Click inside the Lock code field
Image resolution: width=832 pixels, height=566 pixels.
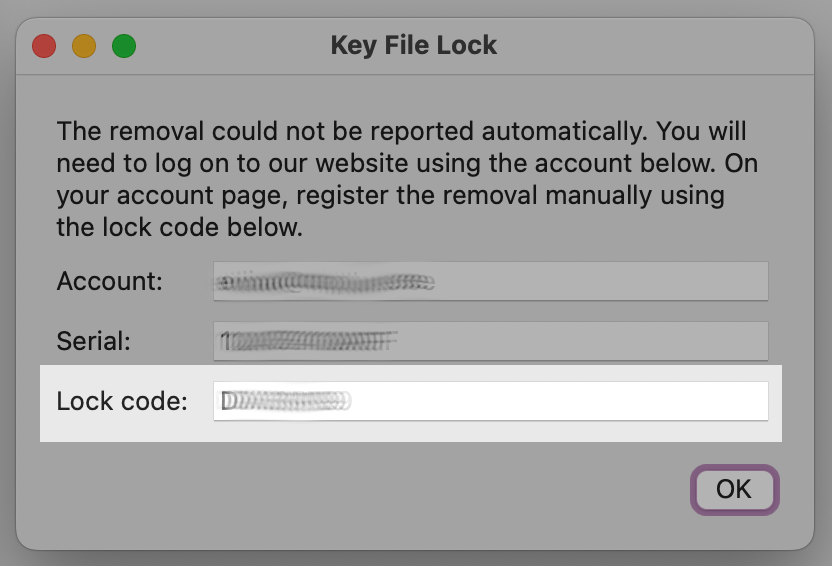490,401
